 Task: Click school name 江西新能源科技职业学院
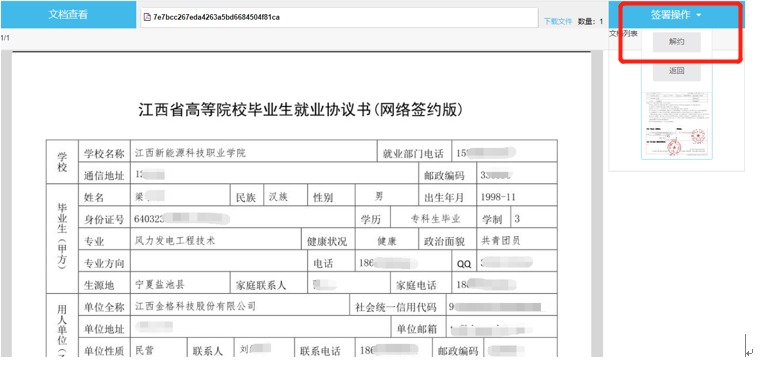pos(191,153)
